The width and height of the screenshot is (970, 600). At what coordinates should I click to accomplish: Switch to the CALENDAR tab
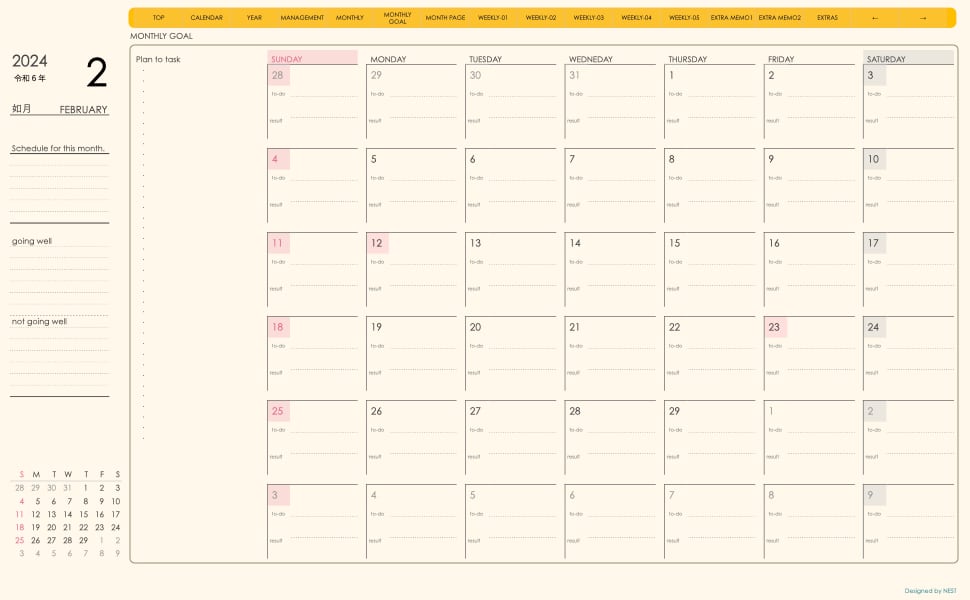(x=206, y=18)
